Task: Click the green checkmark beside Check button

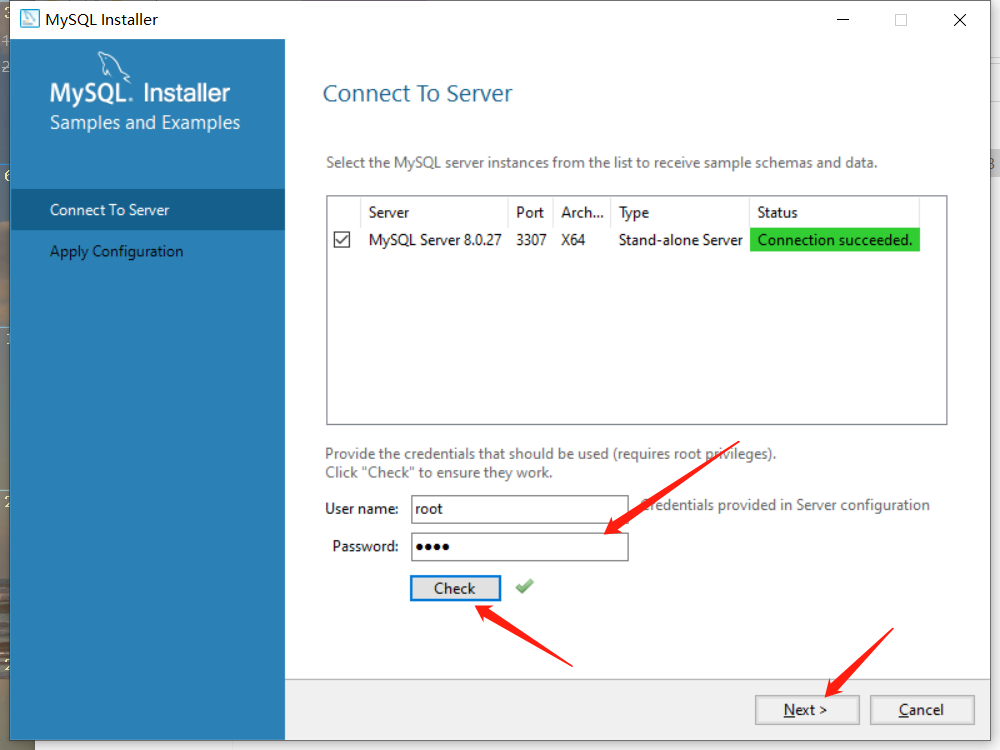Action: click(524, 585)
